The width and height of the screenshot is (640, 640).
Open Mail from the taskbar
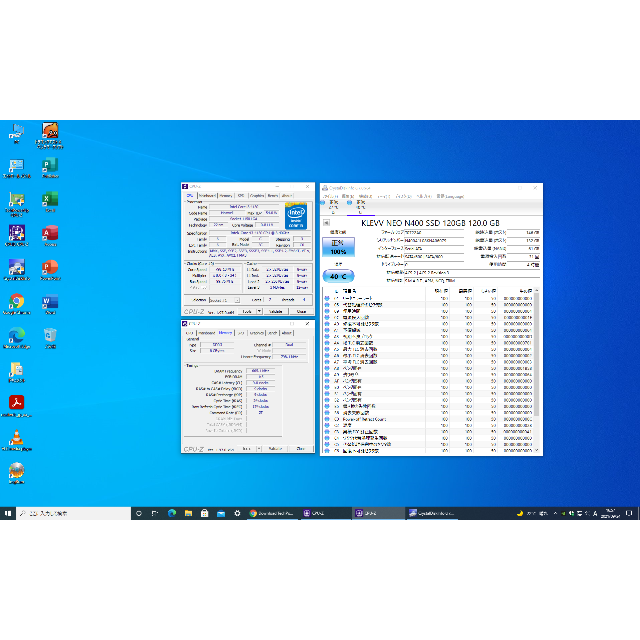point(221,513)
